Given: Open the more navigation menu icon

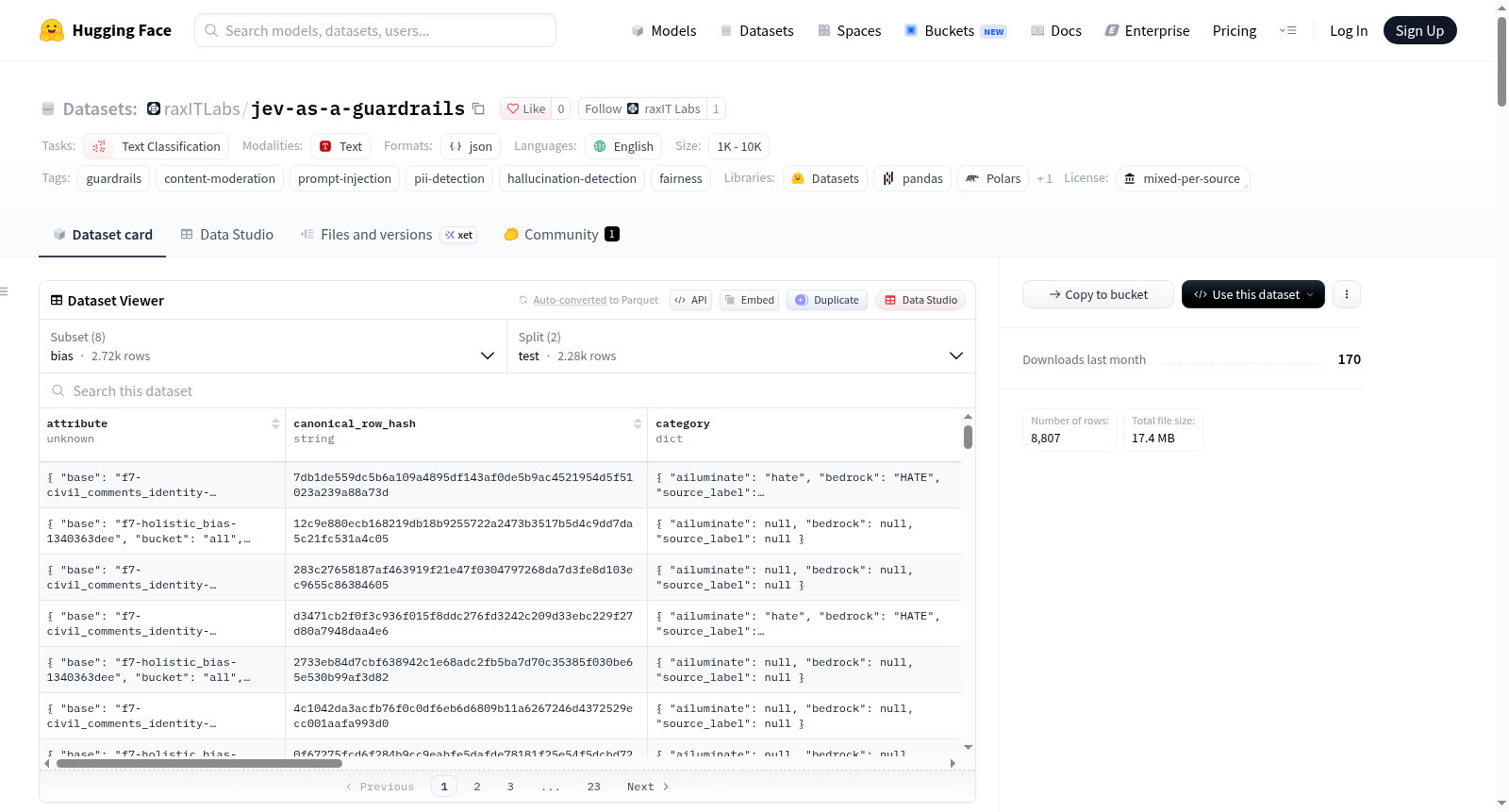Looking at the screenshot, I should point(1287,30).
